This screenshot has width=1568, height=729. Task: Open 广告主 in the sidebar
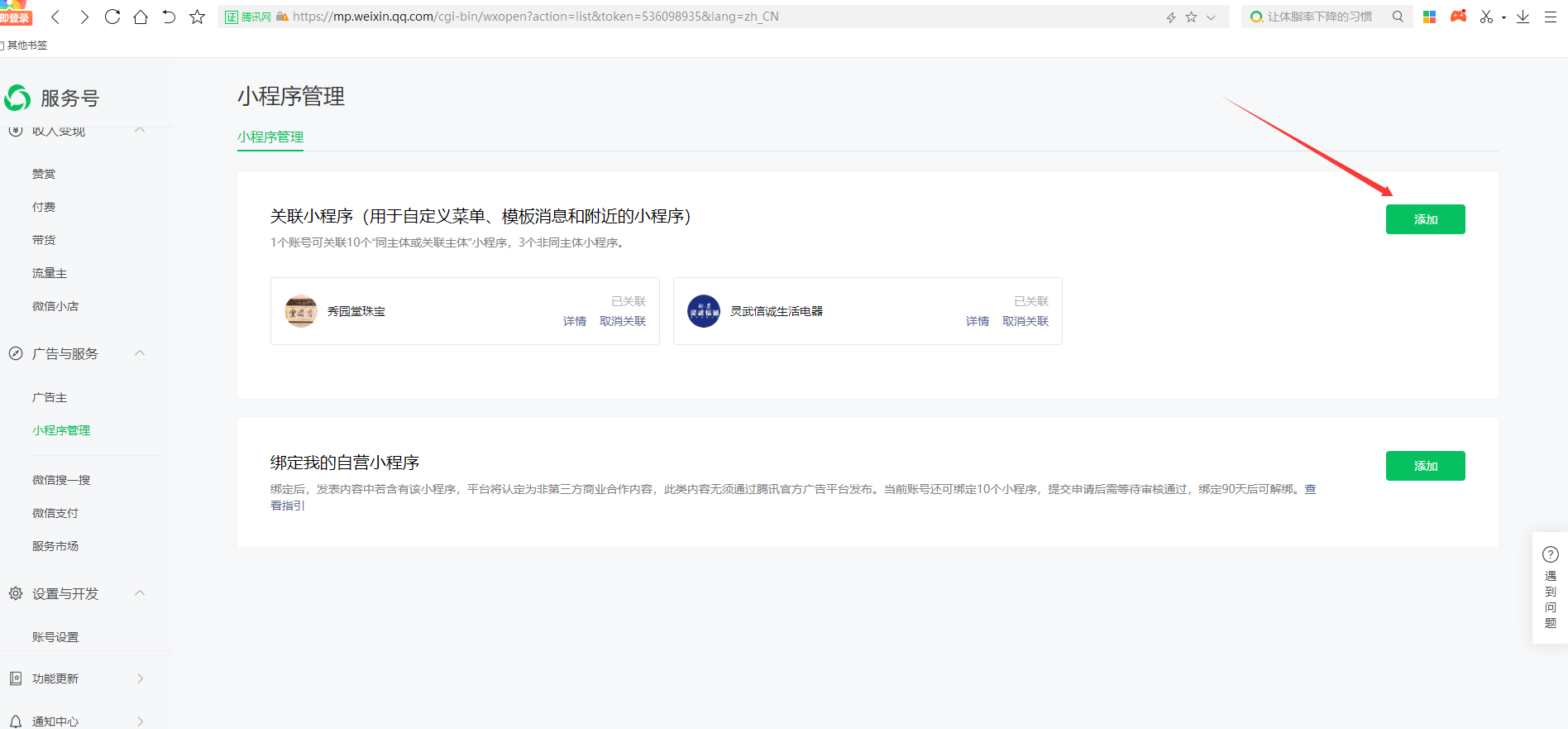pos(50,397)
